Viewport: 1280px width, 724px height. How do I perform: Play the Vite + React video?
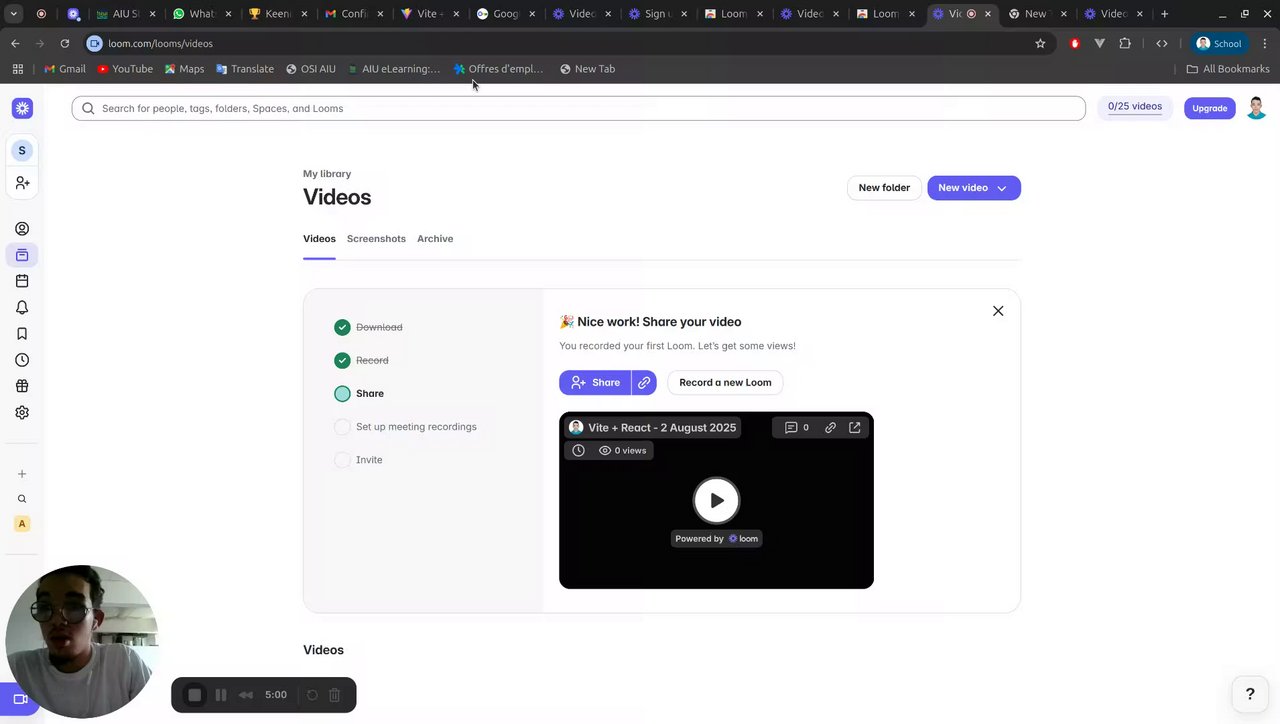click(x=716, y=501)
